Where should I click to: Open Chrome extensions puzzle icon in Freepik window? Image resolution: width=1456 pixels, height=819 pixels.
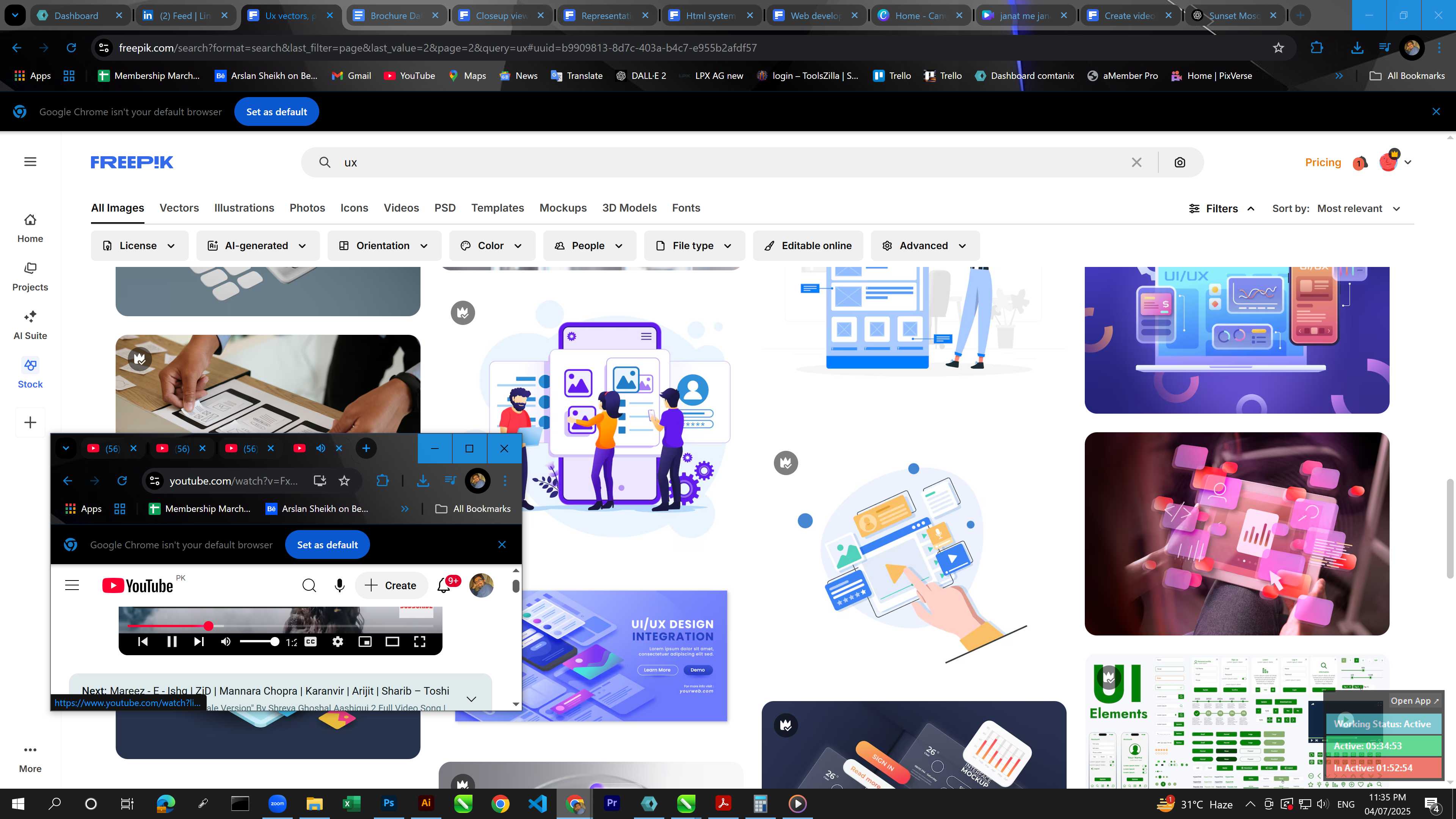(1317, 48)
